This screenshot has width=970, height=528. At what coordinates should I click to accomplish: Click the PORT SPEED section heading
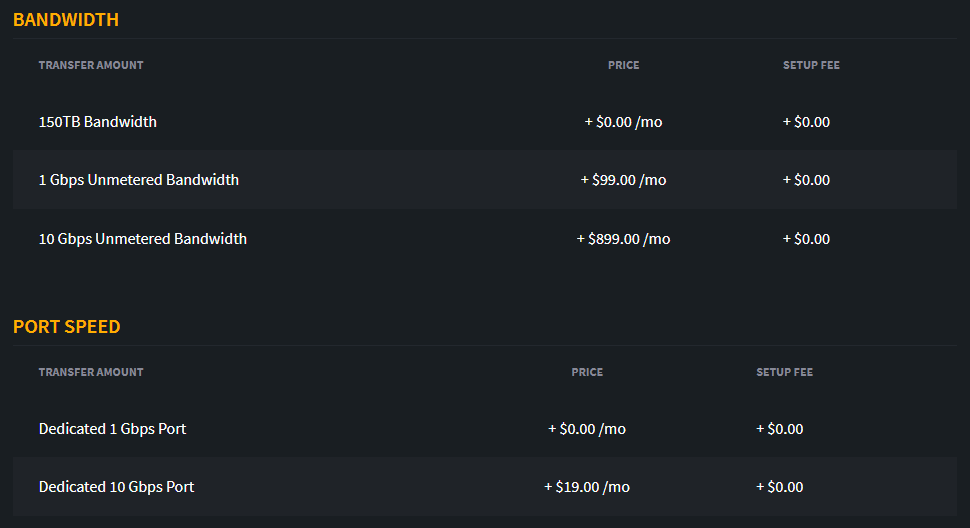pyautogui.click(x=67, y=326)
